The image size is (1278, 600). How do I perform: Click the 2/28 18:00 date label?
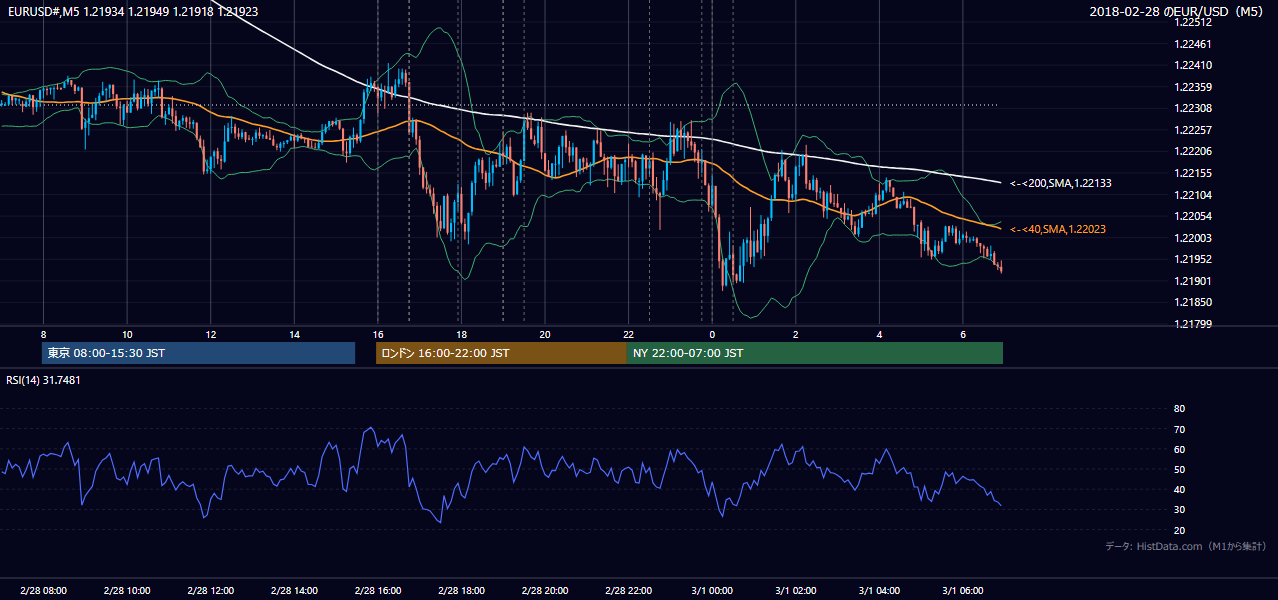pyautogui.click(x=461, y=591)
